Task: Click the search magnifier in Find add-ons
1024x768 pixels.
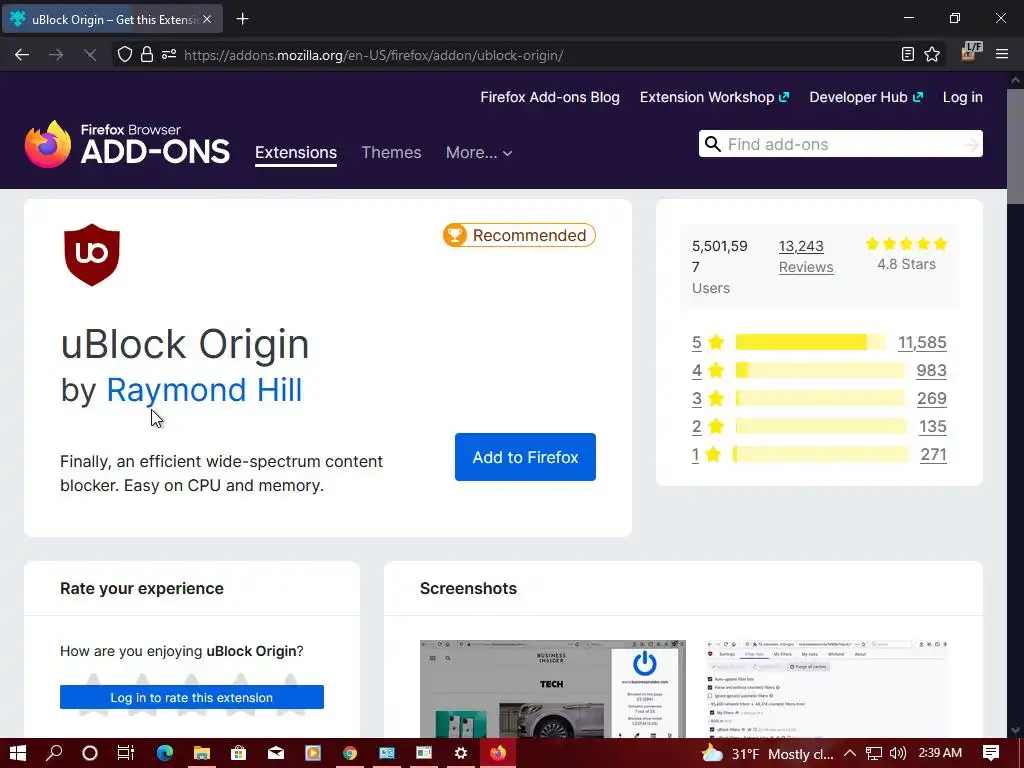Action: [x=712, y=144]
